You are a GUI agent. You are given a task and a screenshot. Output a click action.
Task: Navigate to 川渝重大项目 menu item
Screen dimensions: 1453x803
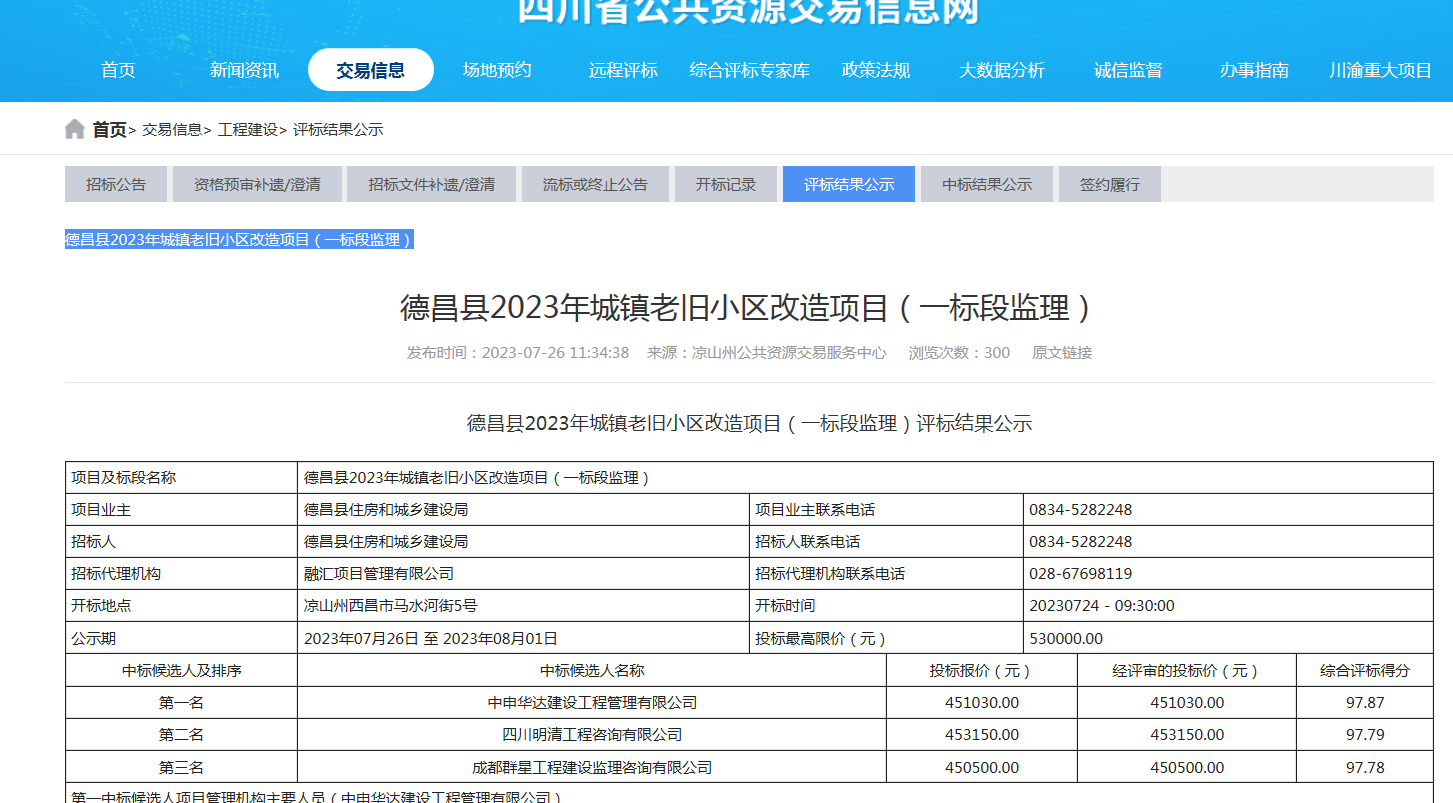[x=1380, y=70]
